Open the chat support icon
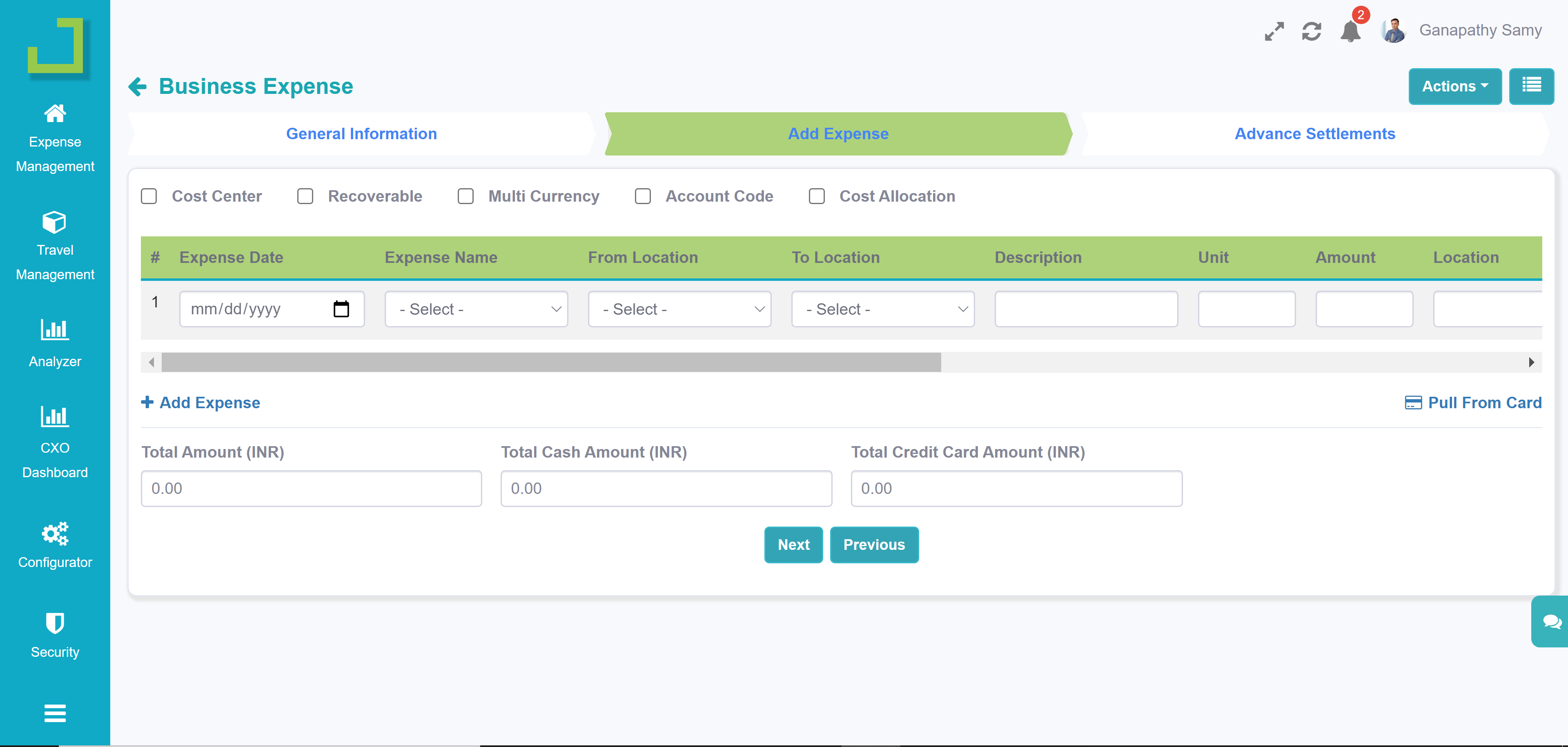 pos(1552,621)
